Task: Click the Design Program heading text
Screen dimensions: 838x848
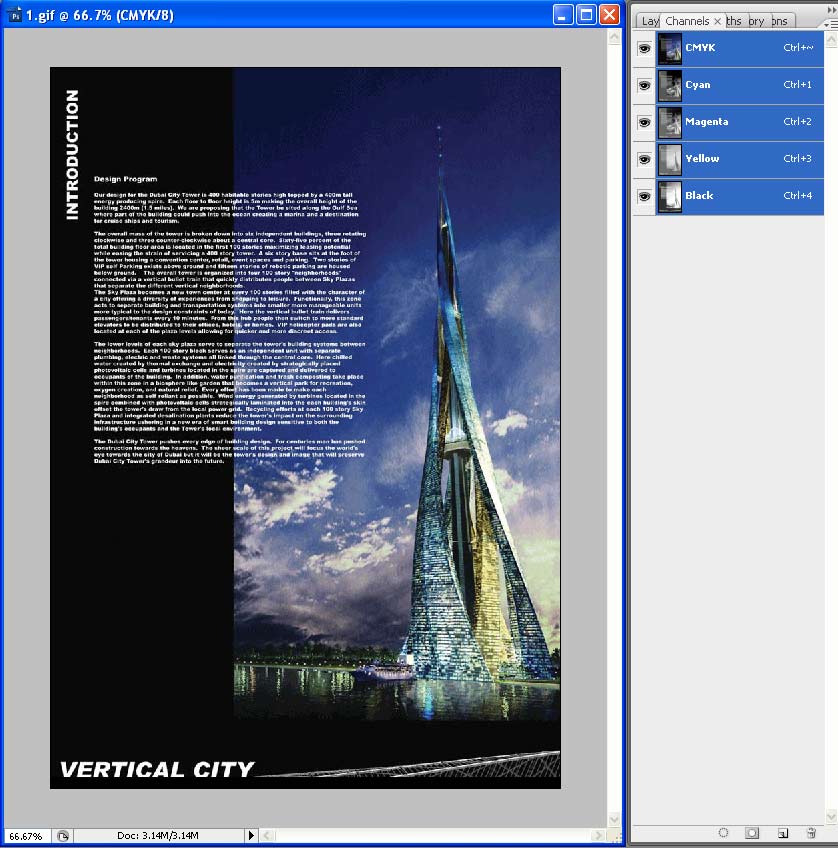Action: click(125, 179)
